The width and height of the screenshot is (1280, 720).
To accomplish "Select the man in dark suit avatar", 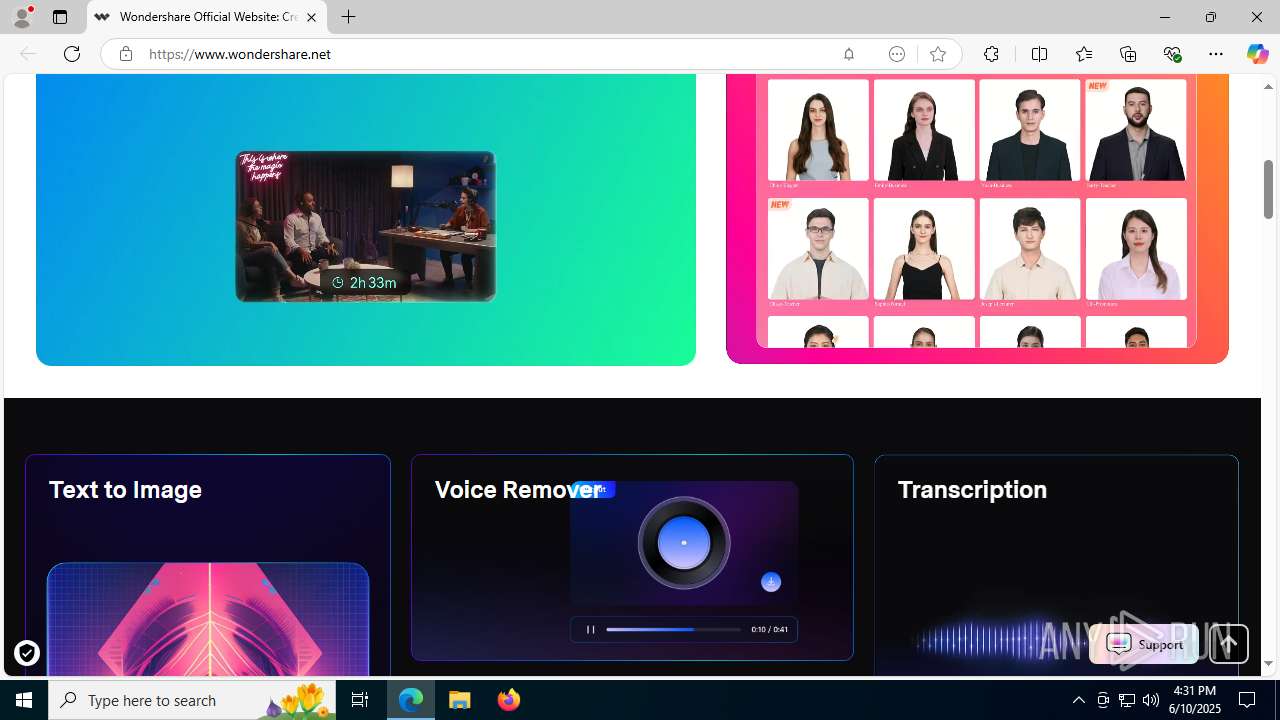I will tap(1030, 130).
